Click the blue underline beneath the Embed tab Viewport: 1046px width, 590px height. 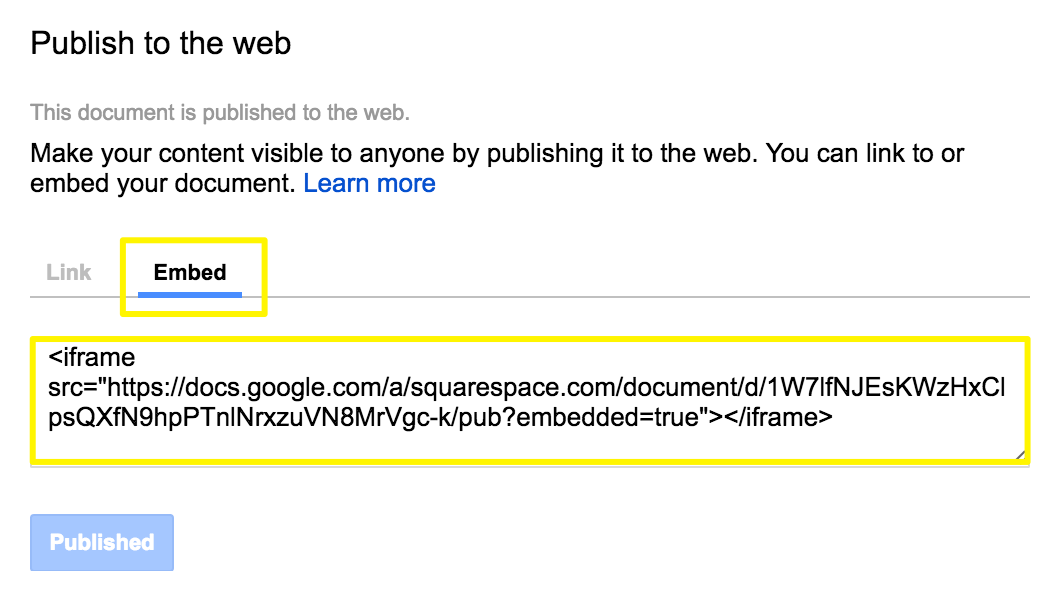click(190, 295)
